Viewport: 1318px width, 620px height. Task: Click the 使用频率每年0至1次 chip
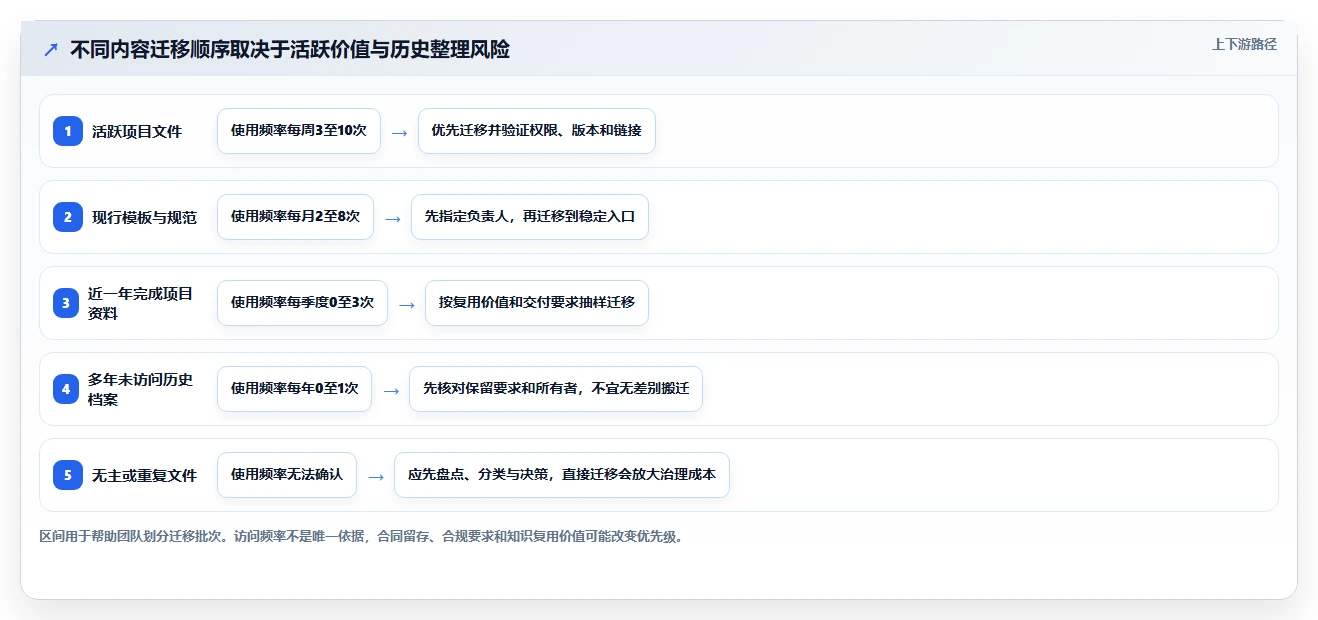294,389
